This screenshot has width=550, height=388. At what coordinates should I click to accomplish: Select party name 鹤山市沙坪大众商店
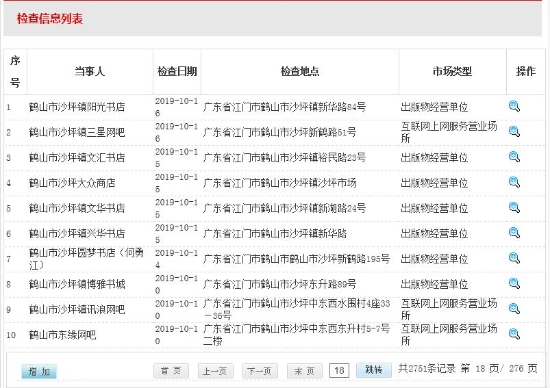click(72, 183)
